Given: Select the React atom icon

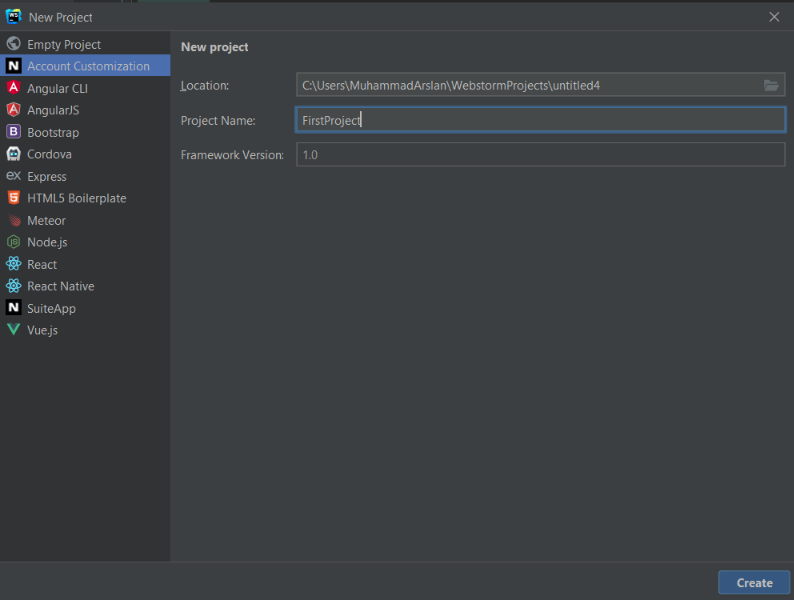Looking at the screenshot, I should coord(14,264).
